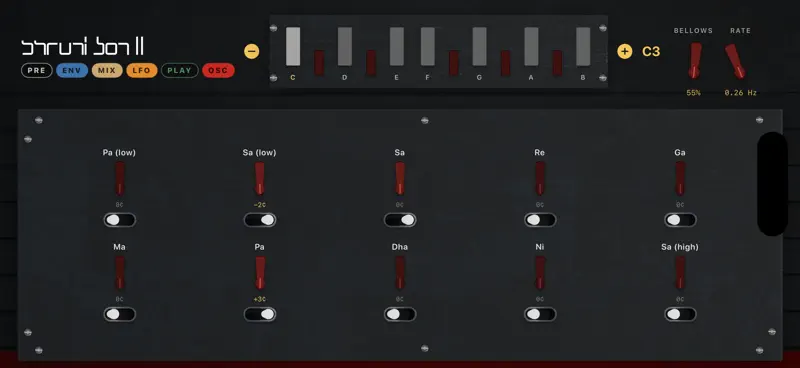The image size is (800, 368).
Task: Adjust the Re tuning knob
Action: [x=540, y=179]
